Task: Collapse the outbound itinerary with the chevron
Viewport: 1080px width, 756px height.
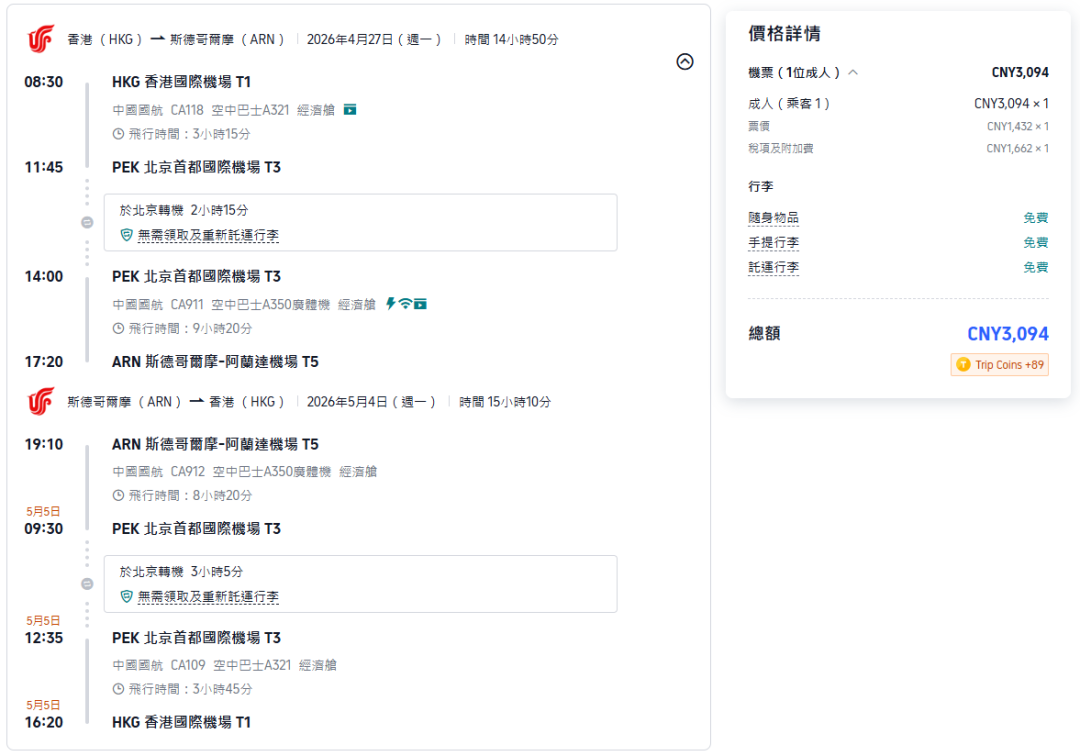Action: click(x=685, y=61)
